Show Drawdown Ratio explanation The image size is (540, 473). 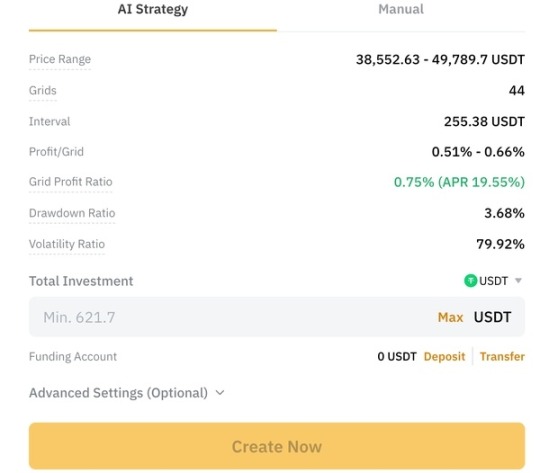click(72, 213)
